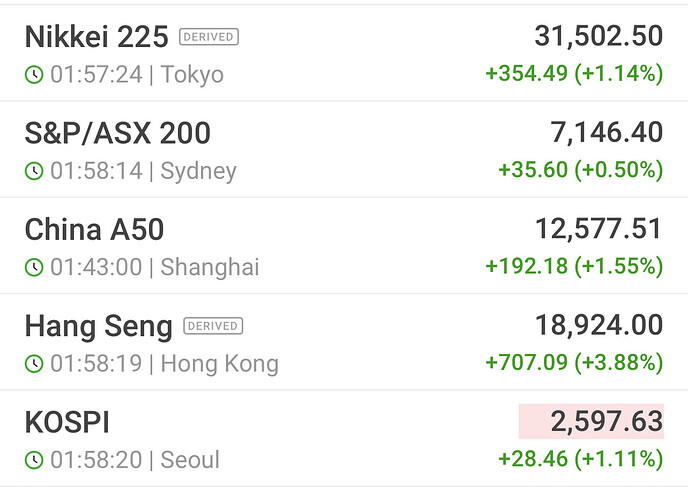Click the S&P/ASX 200 price 7,146.40
Screen dimensions: 688x499
coord(606,133)
